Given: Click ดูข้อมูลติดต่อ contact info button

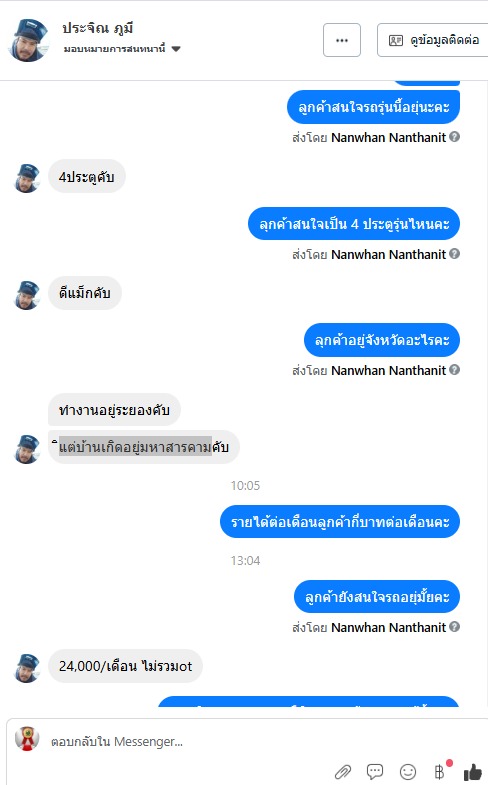Looking at the screenshot, I should [433, 40].
